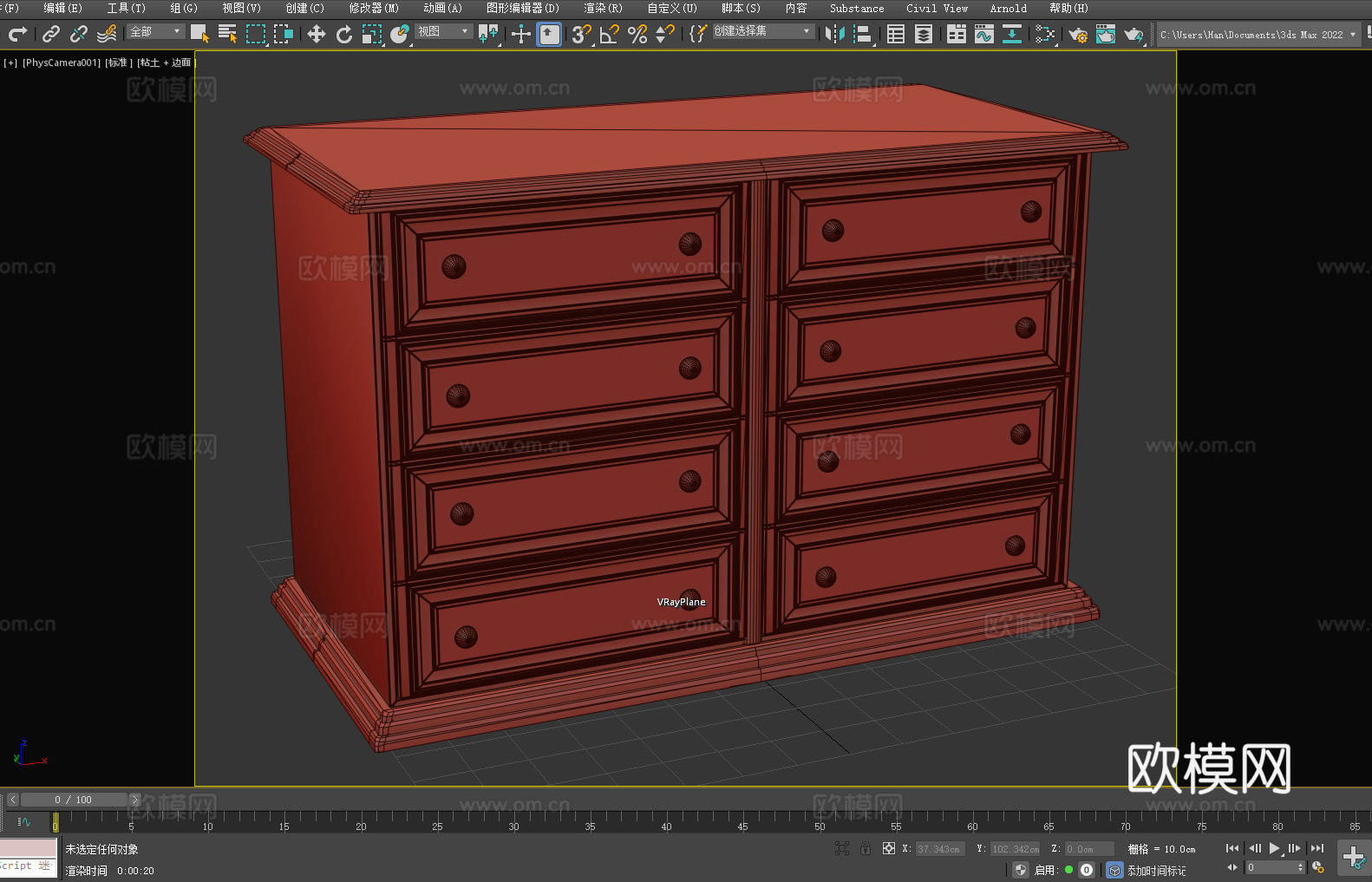Click the time slider left arrow
Image resolution: width=1372 pixels, height=882 pixels.
pos(13,800)
